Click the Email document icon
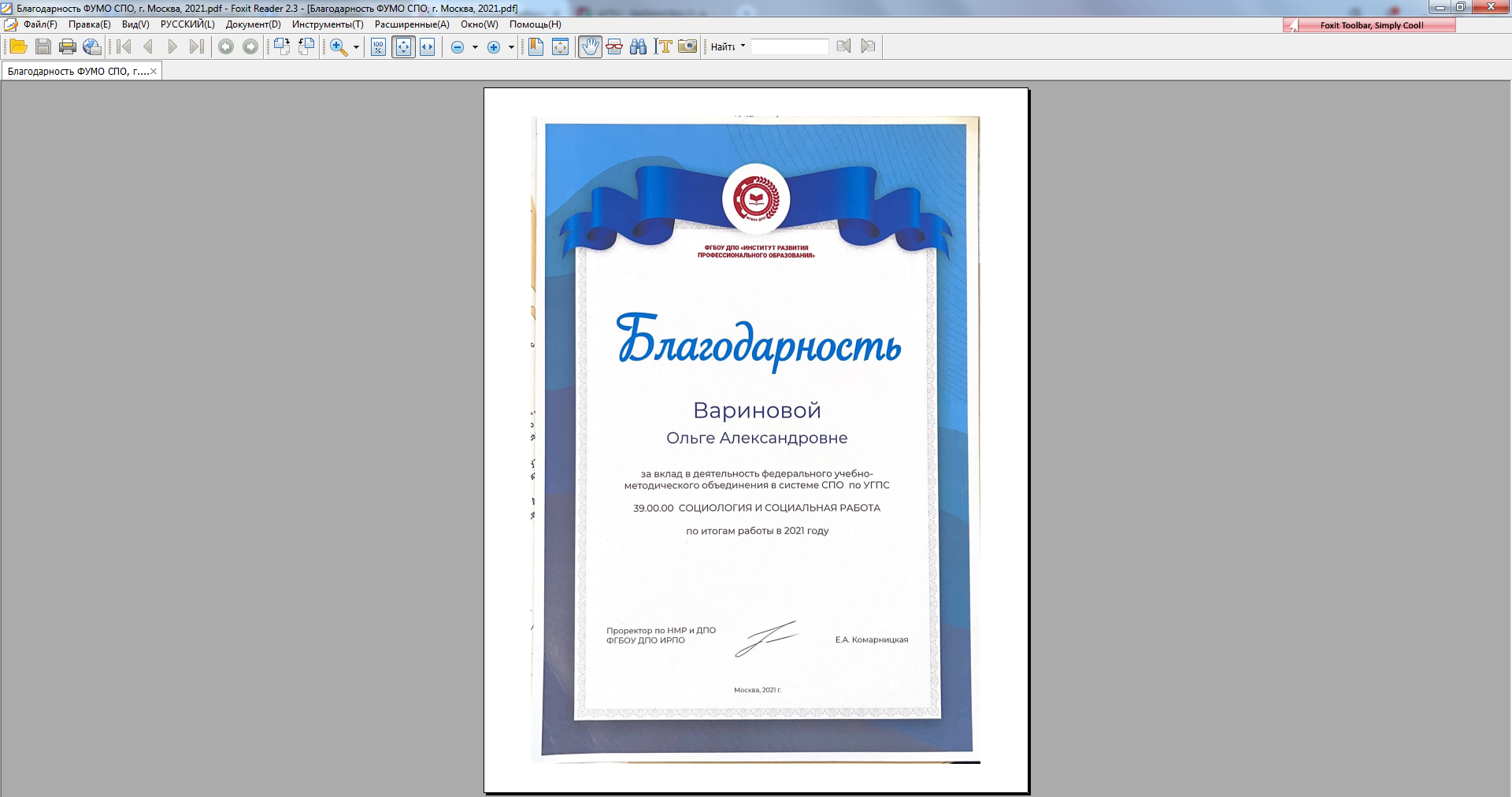 point(92,46)
